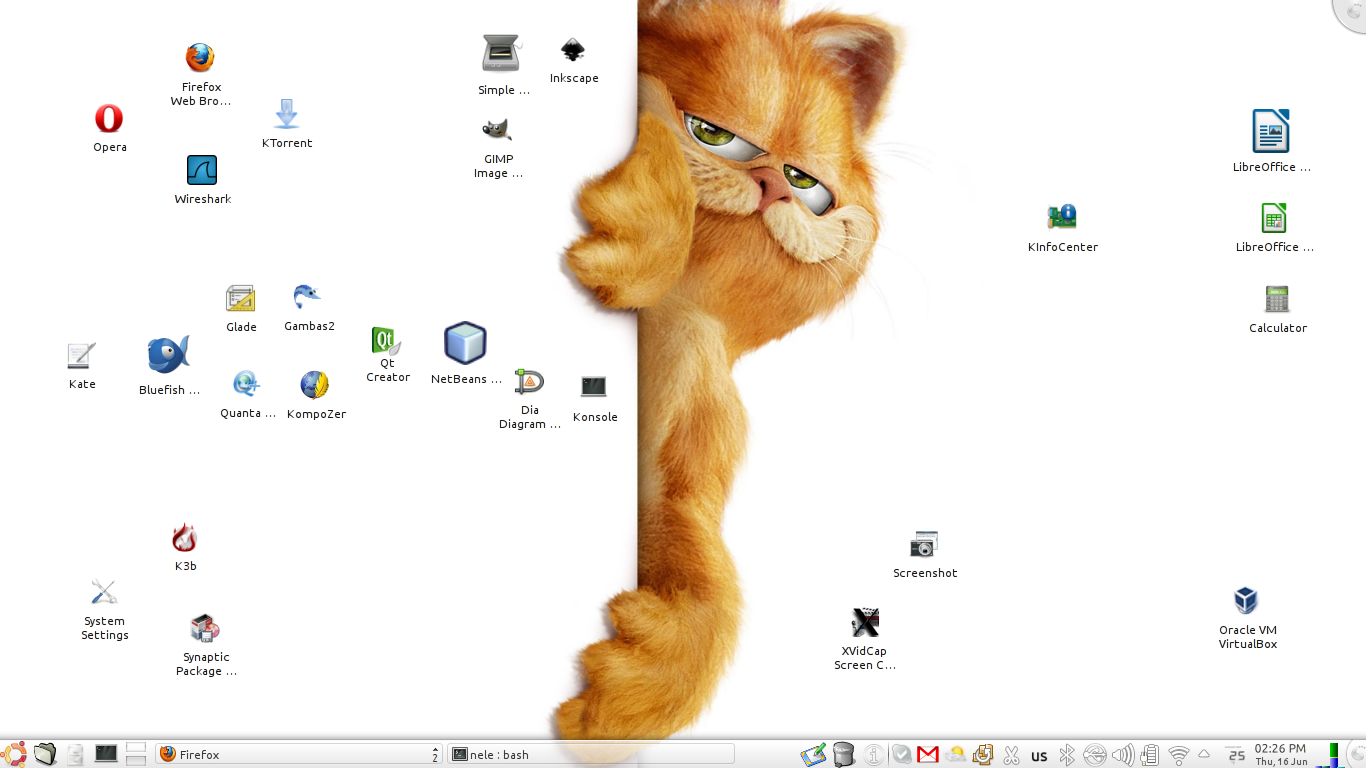Click the grey info tray icon

[875, 755]
